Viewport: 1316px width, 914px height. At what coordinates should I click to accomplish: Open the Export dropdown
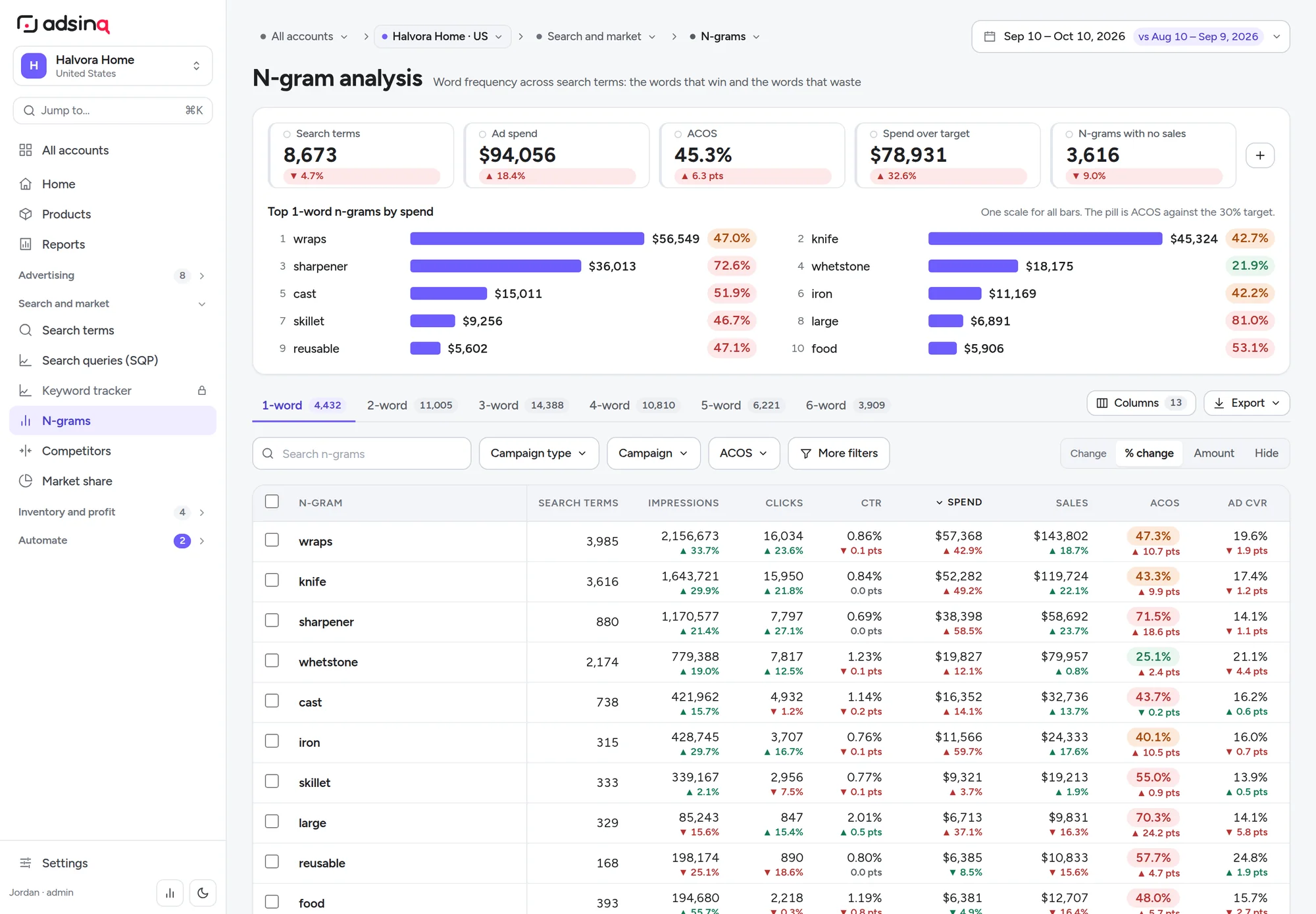click(1246, 403)
